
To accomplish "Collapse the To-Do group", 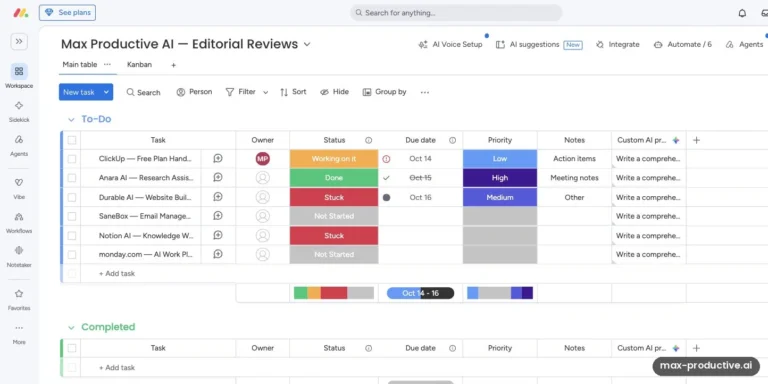I will pyautogui.click(x=72, y=119).
